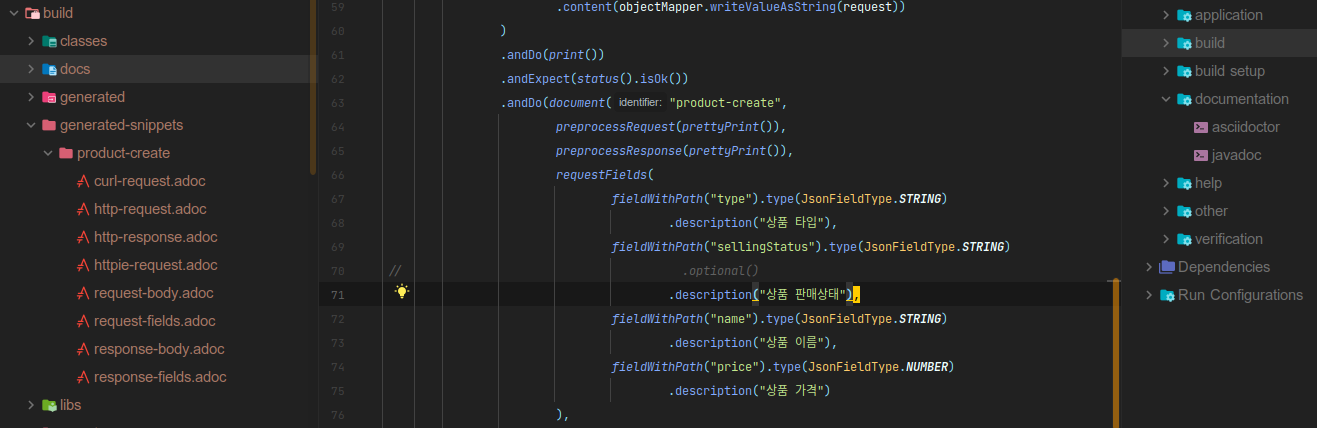Click the Run Configurations icon in Gradle panel

[x=1167, y=295]
